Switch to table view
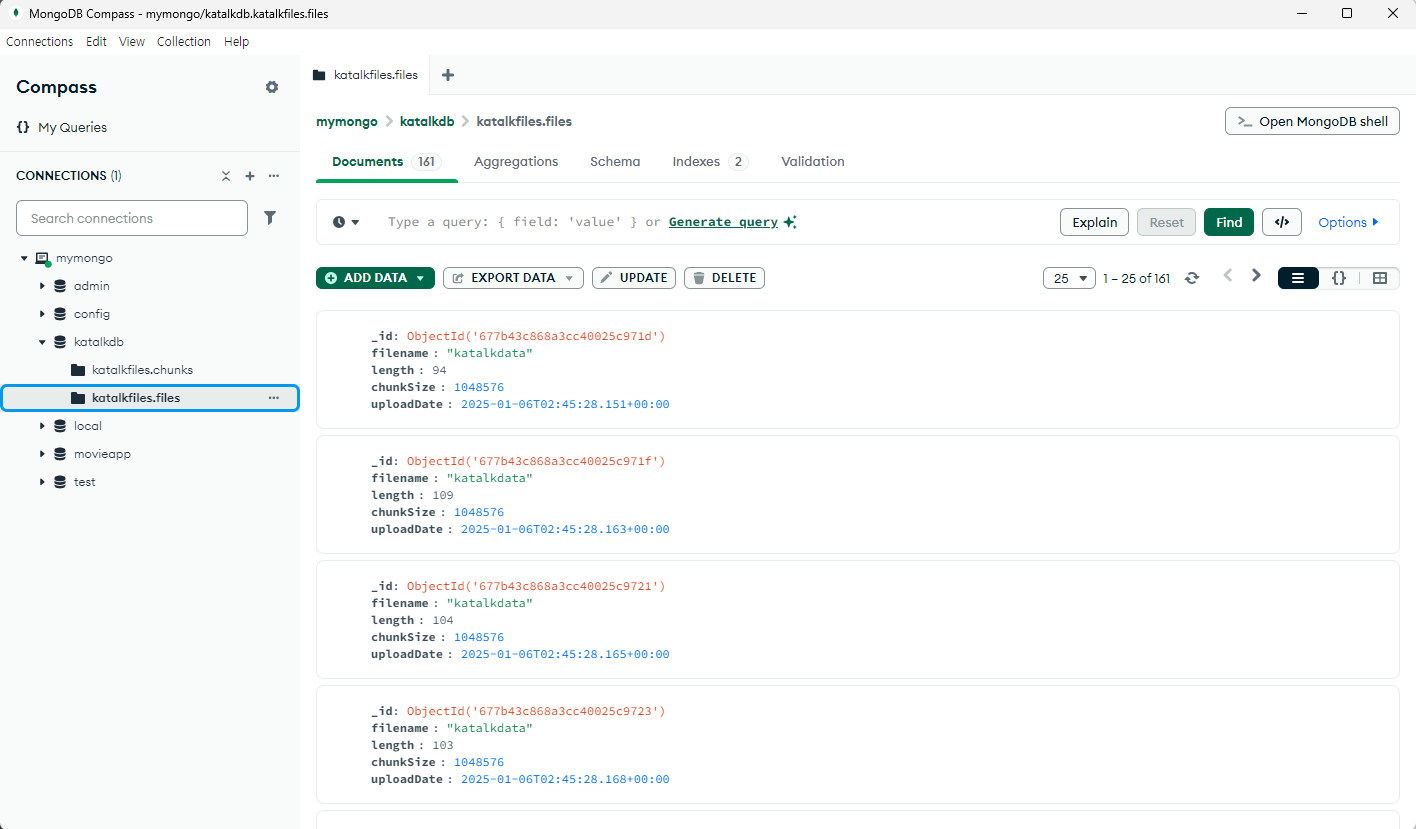Screen dimensions: 1416x829 point(1380,278)
